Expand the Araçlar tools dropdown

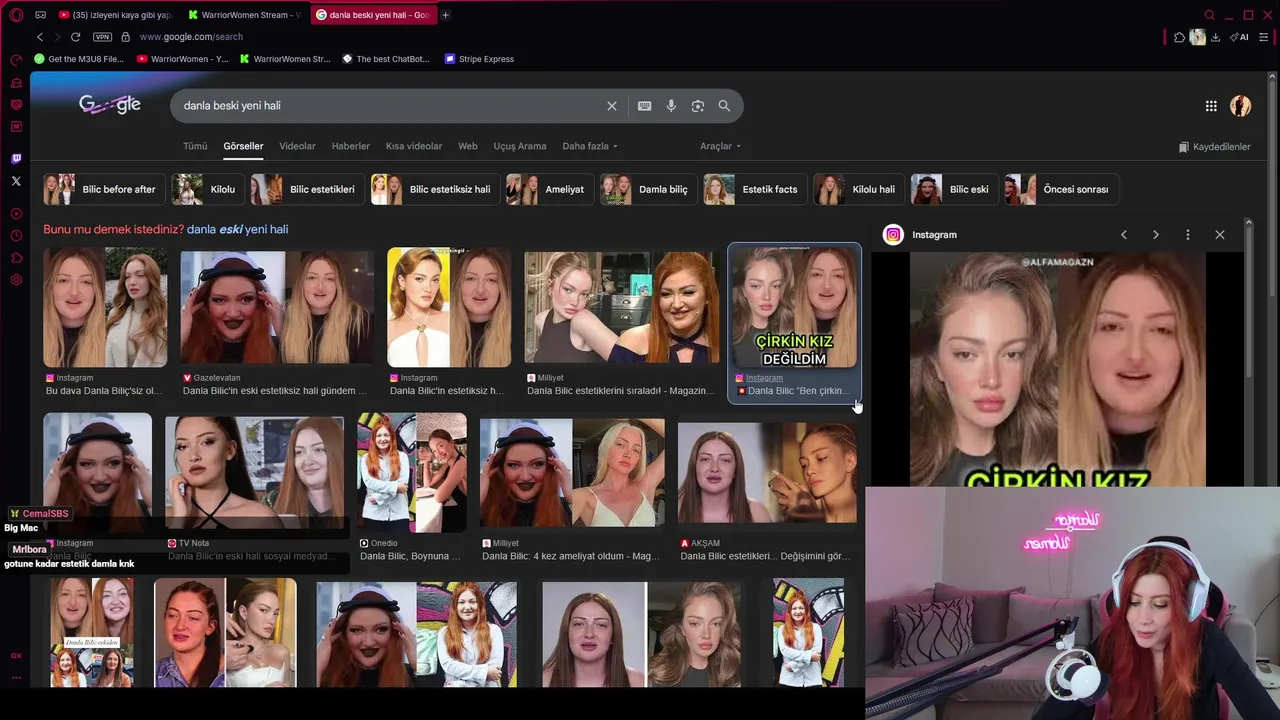[721, 146]
